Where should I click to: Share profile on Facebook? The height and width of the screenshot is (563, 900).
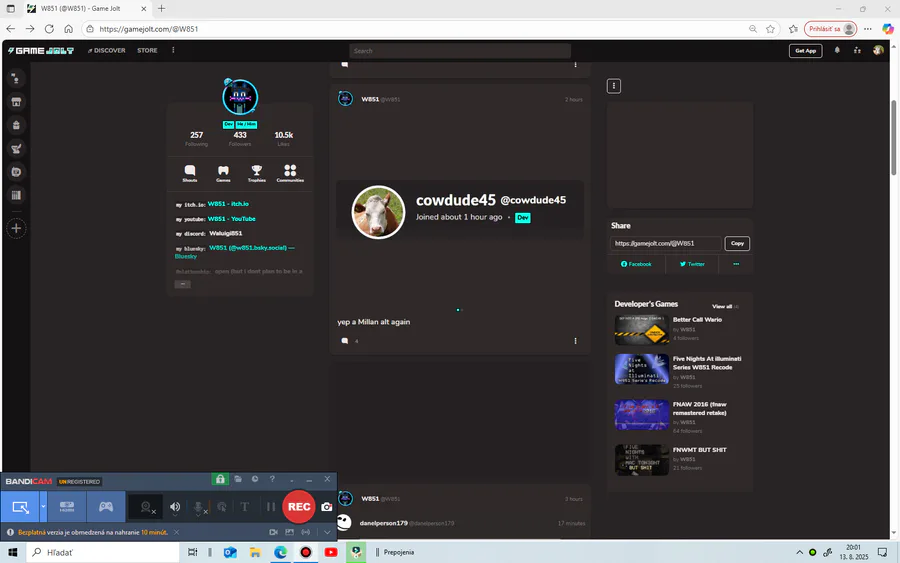tap(636, 264)
